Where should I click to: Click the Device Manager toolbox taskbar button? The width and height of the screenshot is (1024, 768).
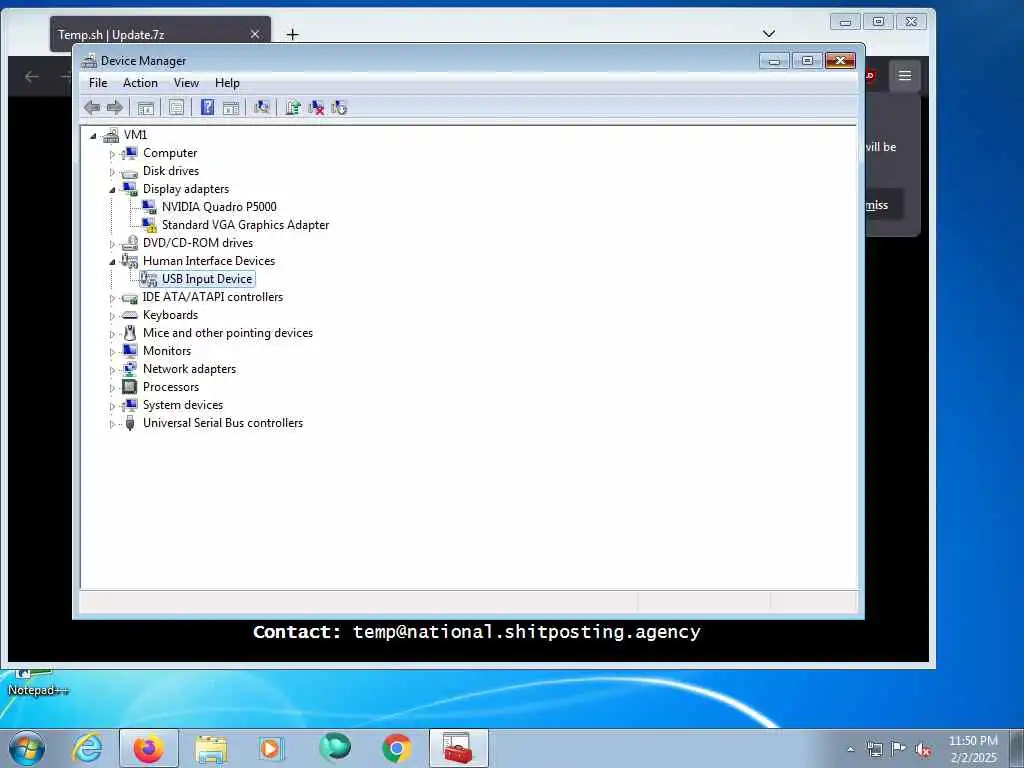tap(458, 748)
